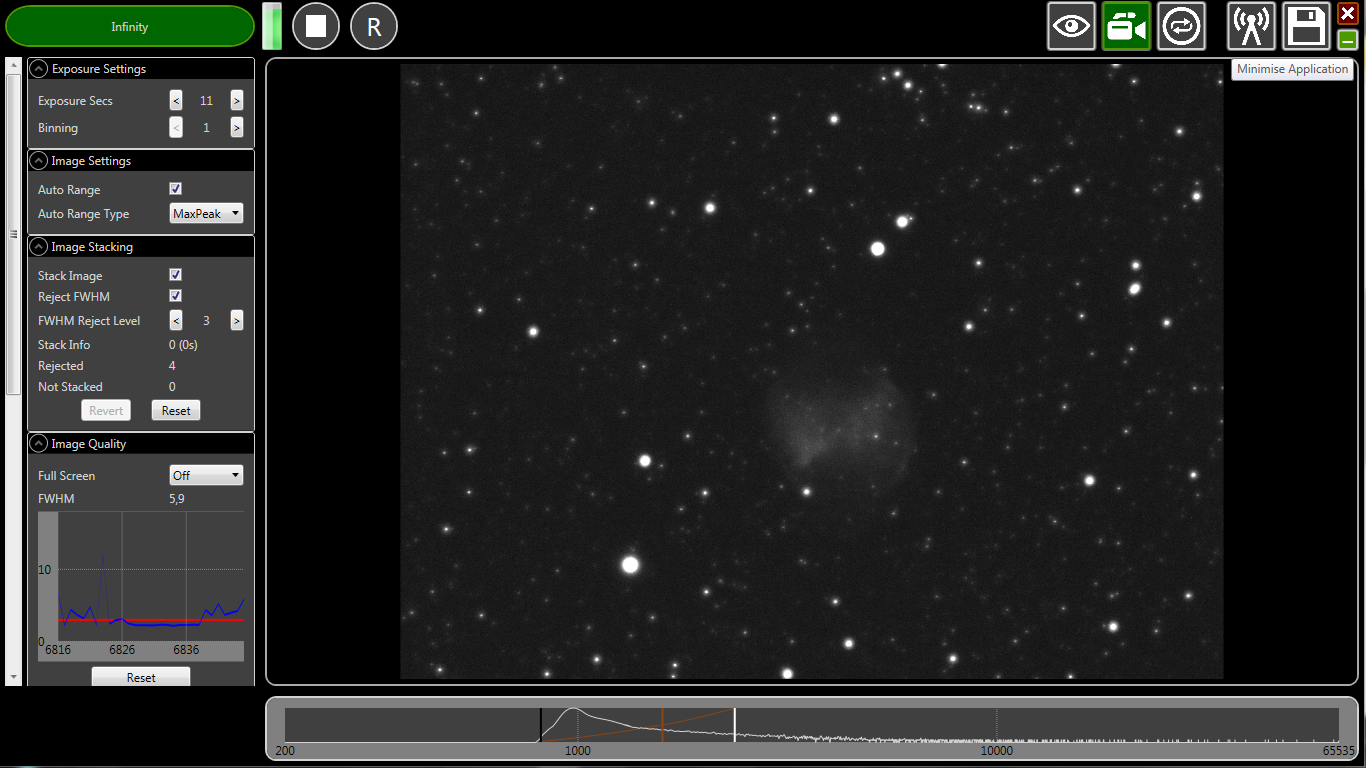Click the R reset icon near the stop button
The image size is (1366, 768).
[373, 25]
